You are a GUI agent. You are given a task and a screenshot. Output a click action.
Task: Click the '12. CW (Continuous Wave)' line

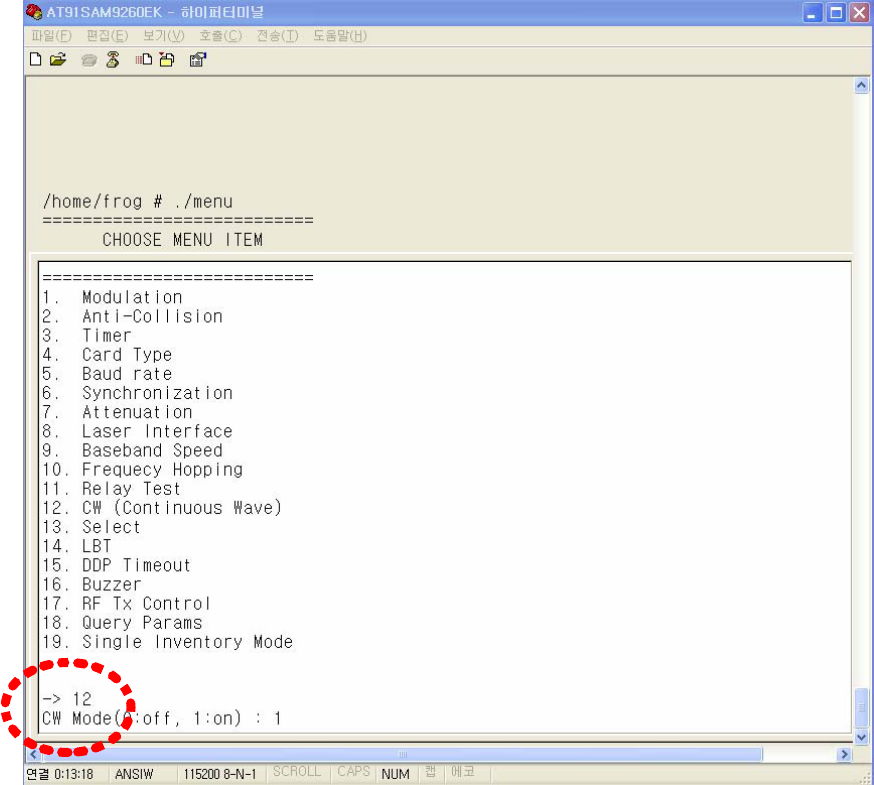(162, 508)
